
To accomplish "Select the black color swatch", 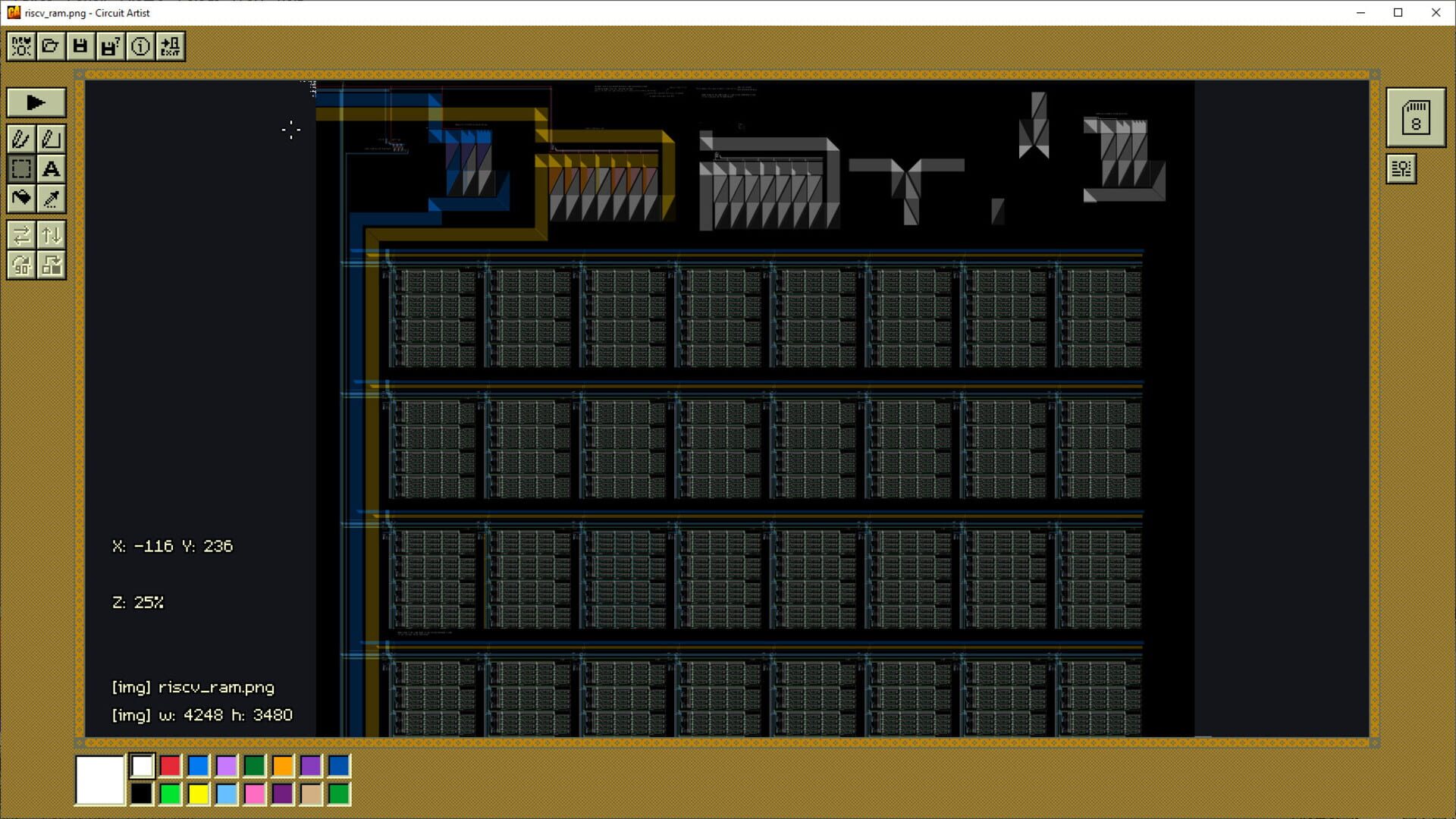I will (141, 795).
